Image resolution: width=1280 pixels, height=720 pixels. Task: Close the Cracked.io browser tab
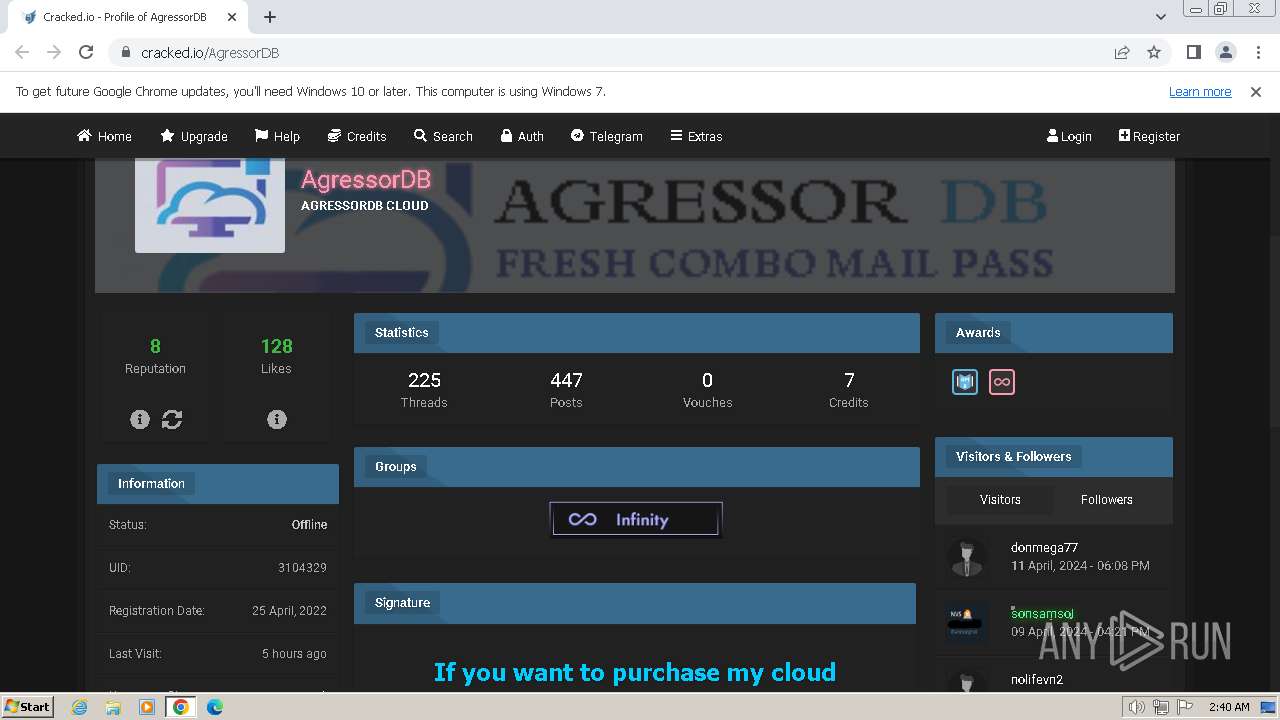click(x=232, y=17)
